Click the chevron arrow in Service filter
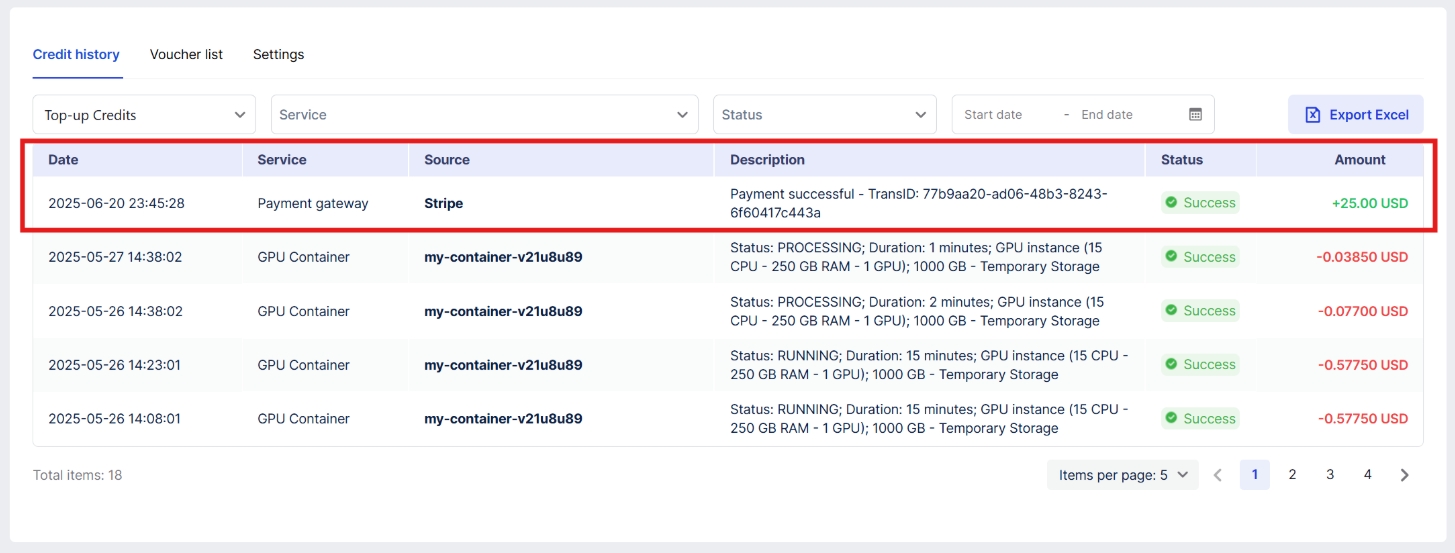This screenshot has width=1455, height=553. 683,115
